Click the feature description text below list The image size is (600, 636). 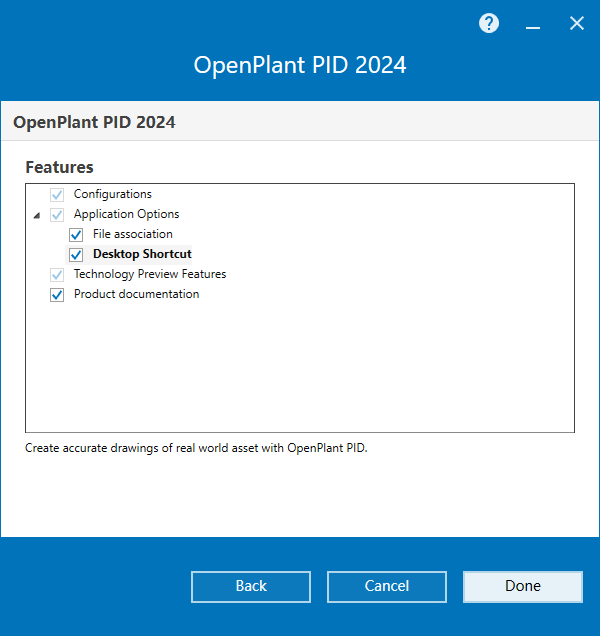196,448
